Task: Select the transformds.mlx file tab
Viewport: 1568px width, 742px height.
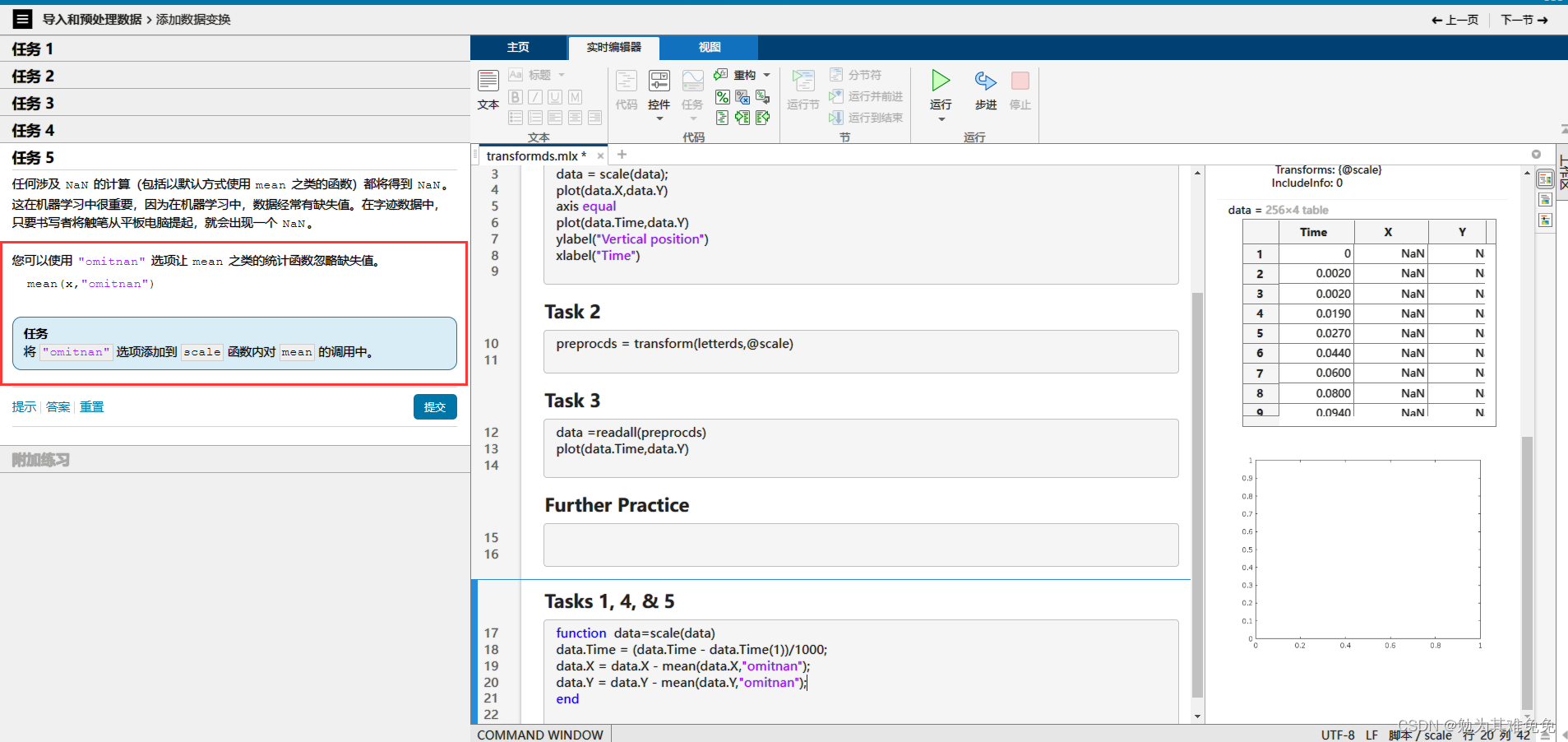Action: pos(536,155)
